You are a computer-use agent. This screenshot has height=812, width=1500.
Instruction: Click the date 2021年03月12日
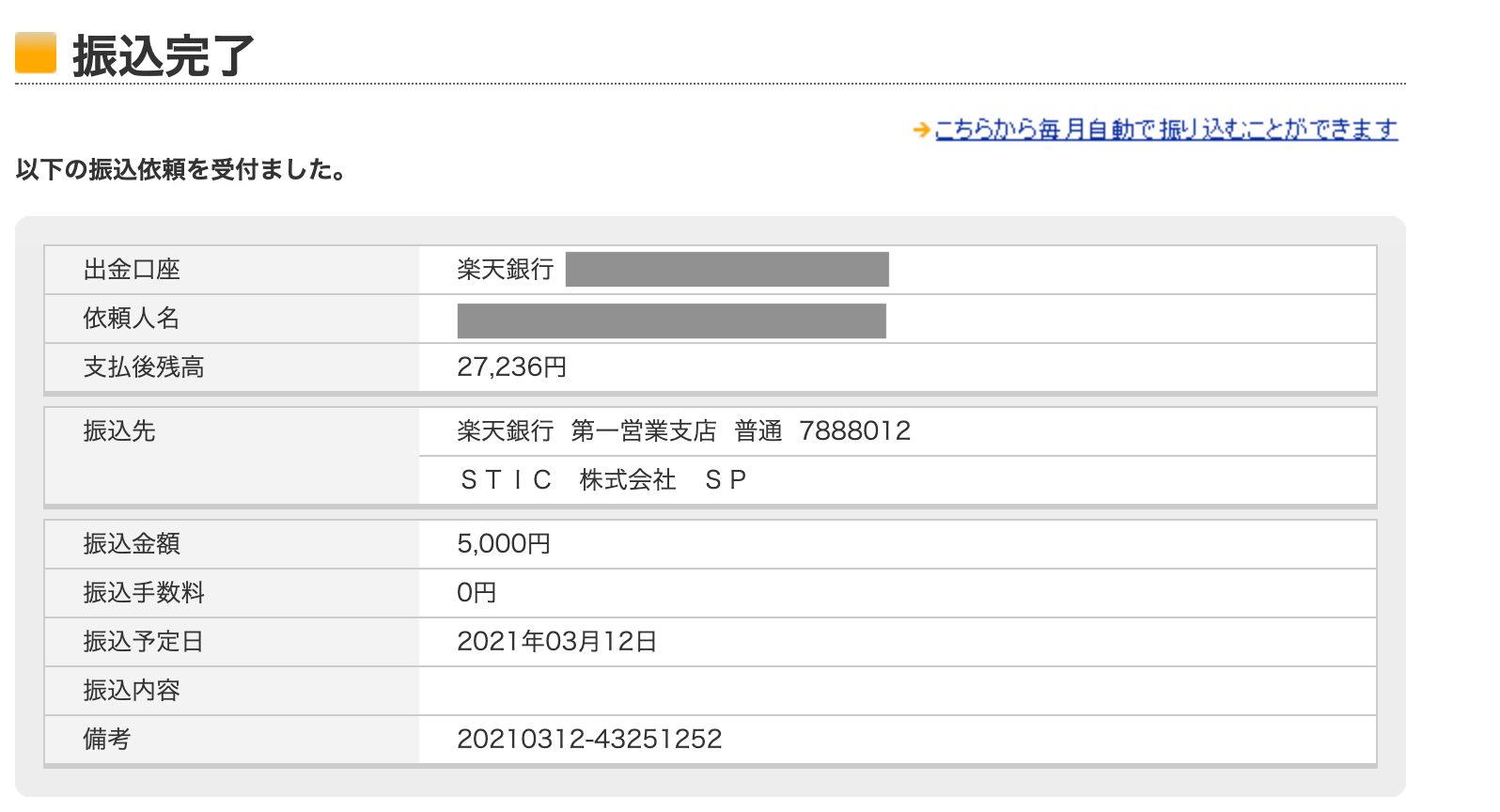point(557,641)
